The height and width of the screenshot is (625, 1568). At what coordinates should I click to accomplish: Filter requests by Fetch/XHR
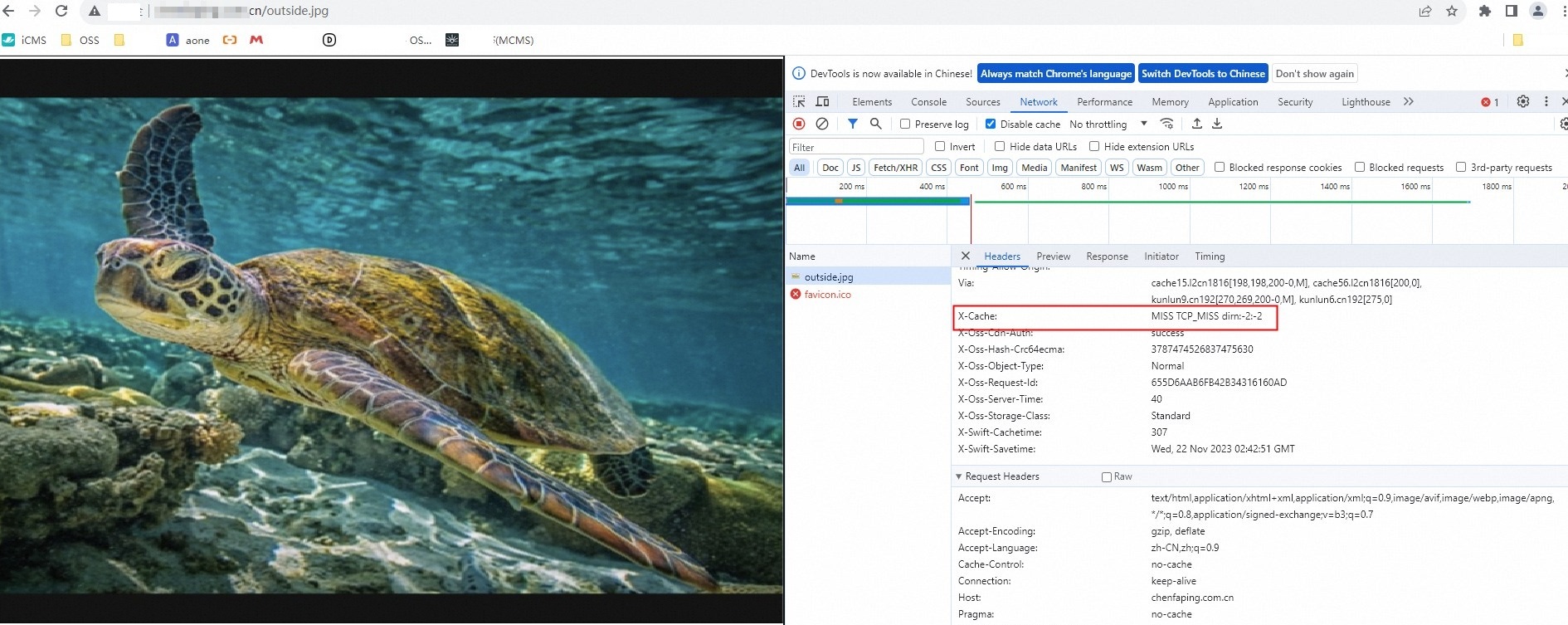pos(896,168)
